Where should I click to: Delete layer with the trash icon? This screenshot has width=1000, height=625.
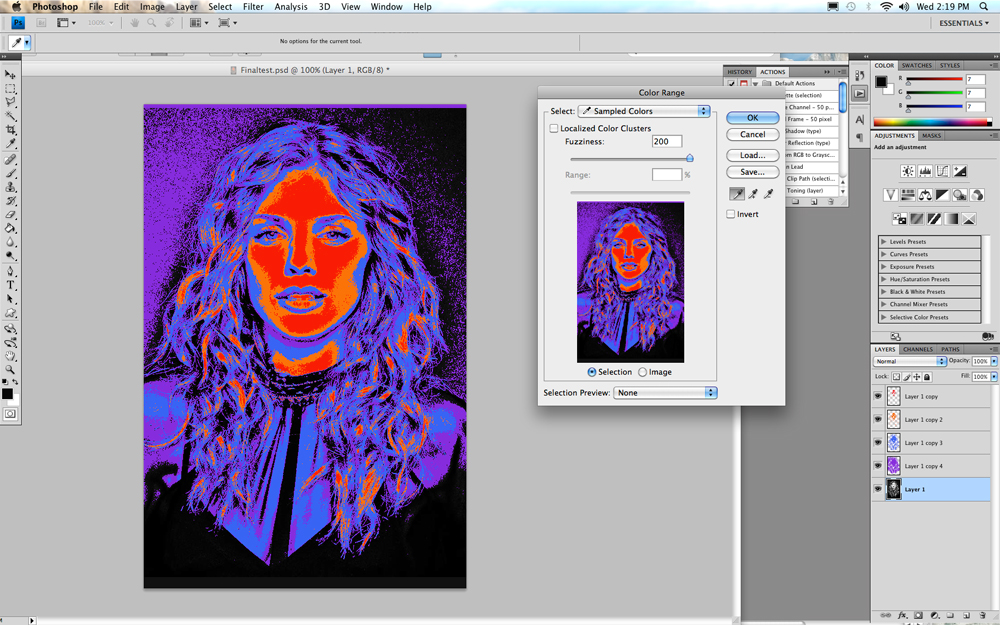982,615
